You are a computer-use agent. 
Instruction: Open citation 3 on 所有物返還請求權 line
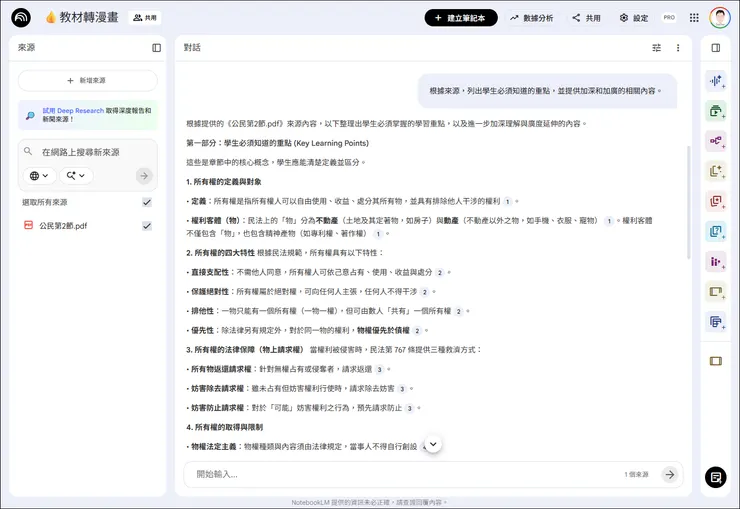[379, 369]
